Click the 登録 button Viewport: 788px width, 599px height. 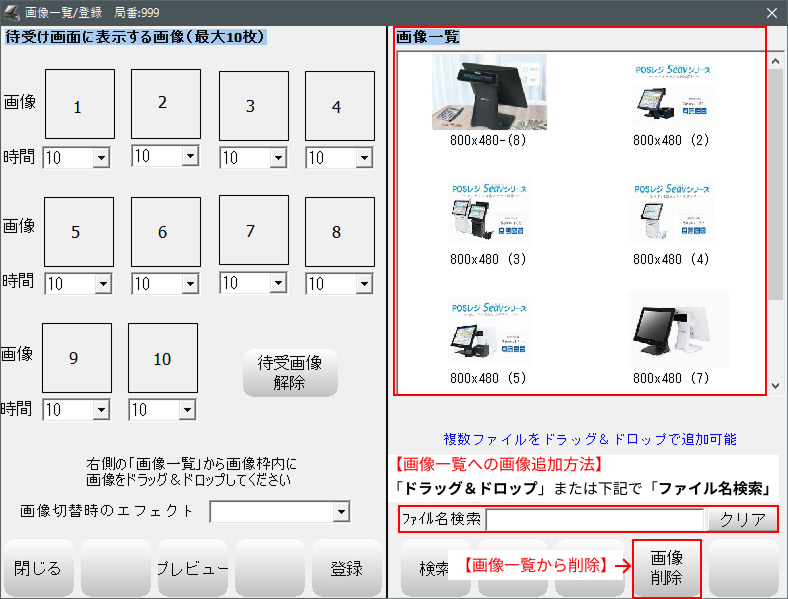(346, 568)
